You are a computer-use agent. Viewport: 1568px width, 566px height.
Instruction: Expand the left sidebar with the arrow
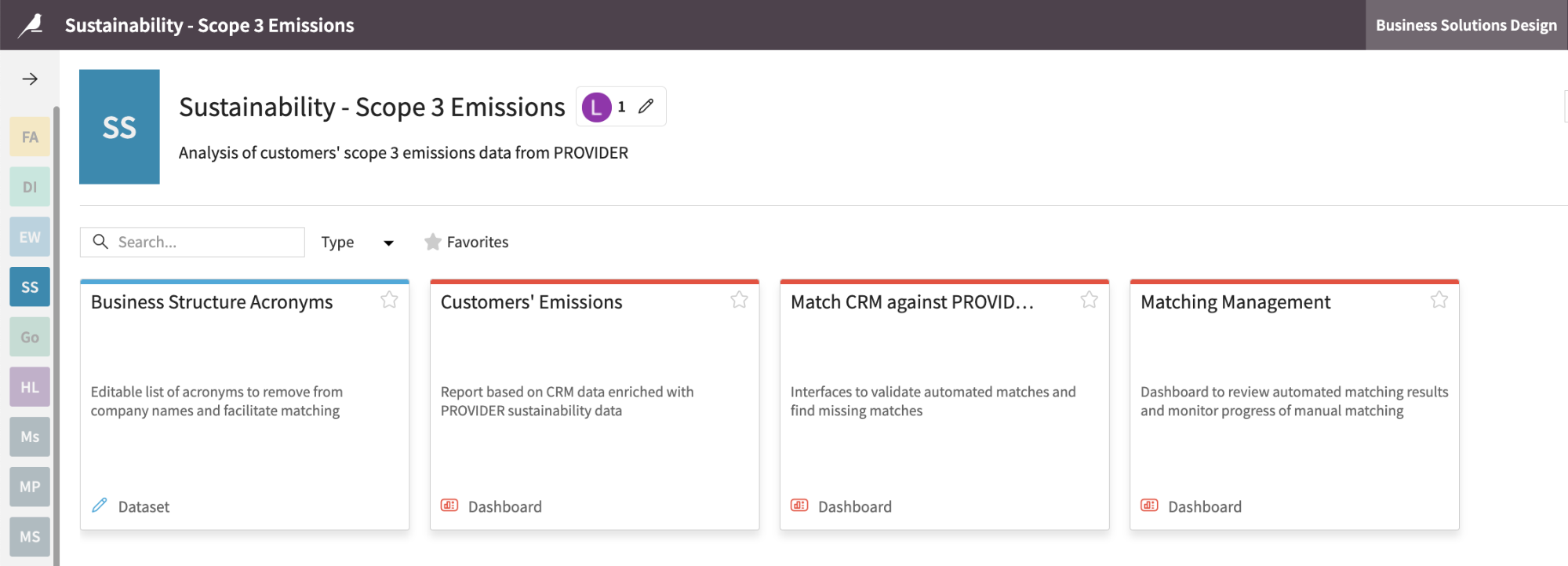click(30, 78)
